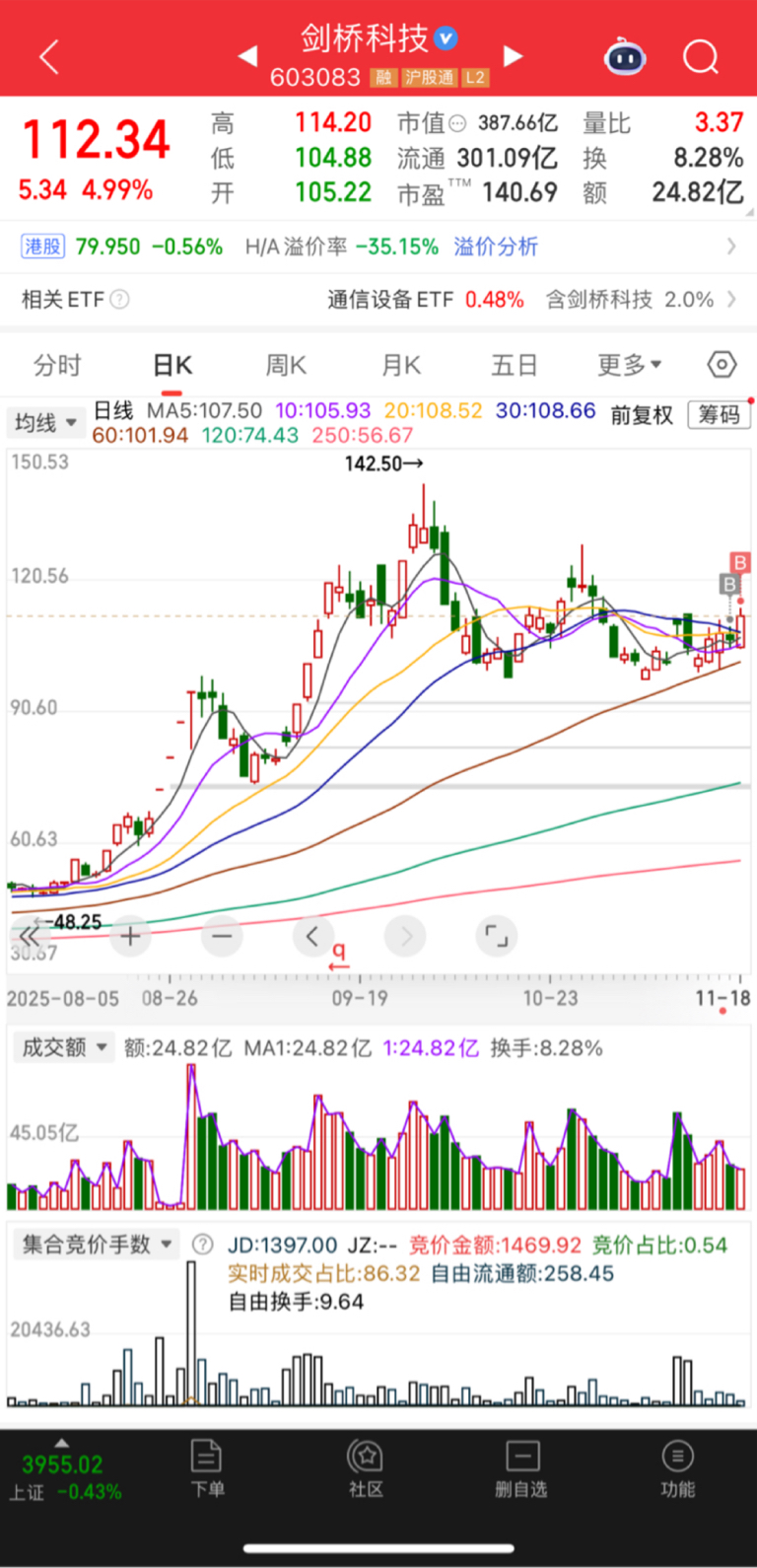Switch to 周K tab
757x1568 pixels.
point(286,366)
